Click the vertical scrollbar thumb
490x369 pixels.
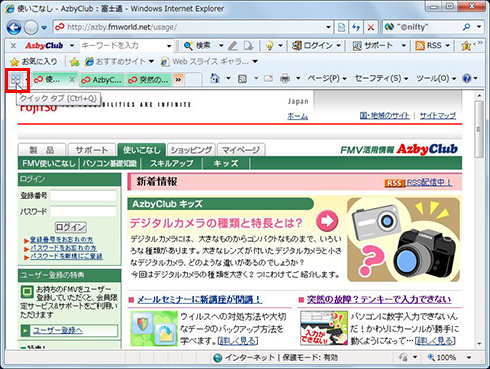coord(479,129)
